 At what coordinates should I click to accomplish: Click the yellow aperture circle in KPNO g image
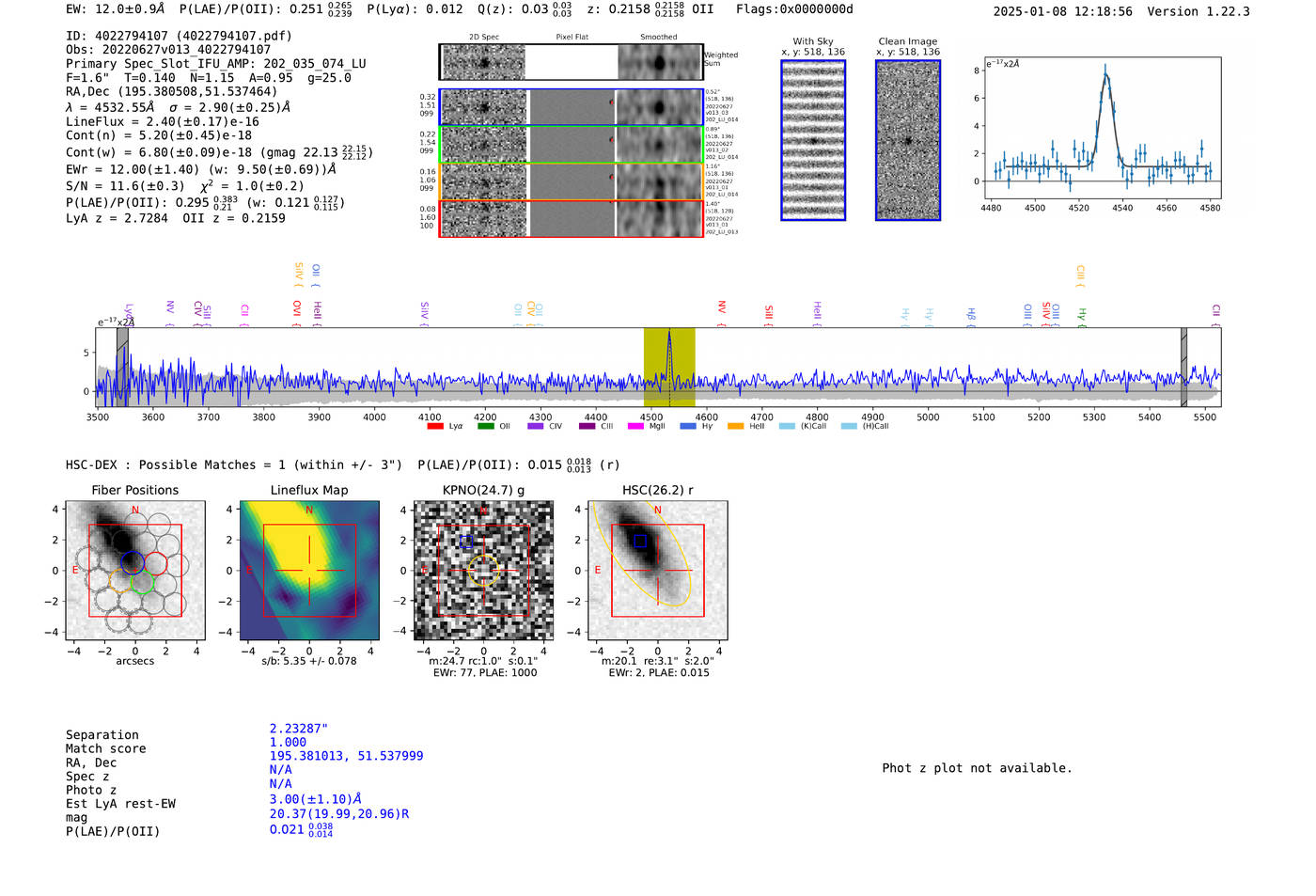pyautogui.click(x=483, y=571)
